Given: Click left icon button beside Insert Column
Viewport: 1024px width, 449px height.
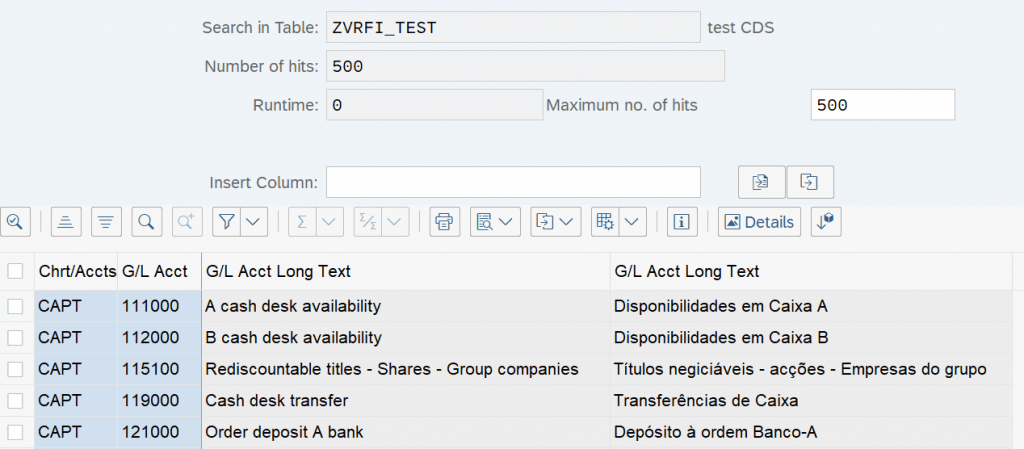Looking at the screenshot, I should coord(761,182).
